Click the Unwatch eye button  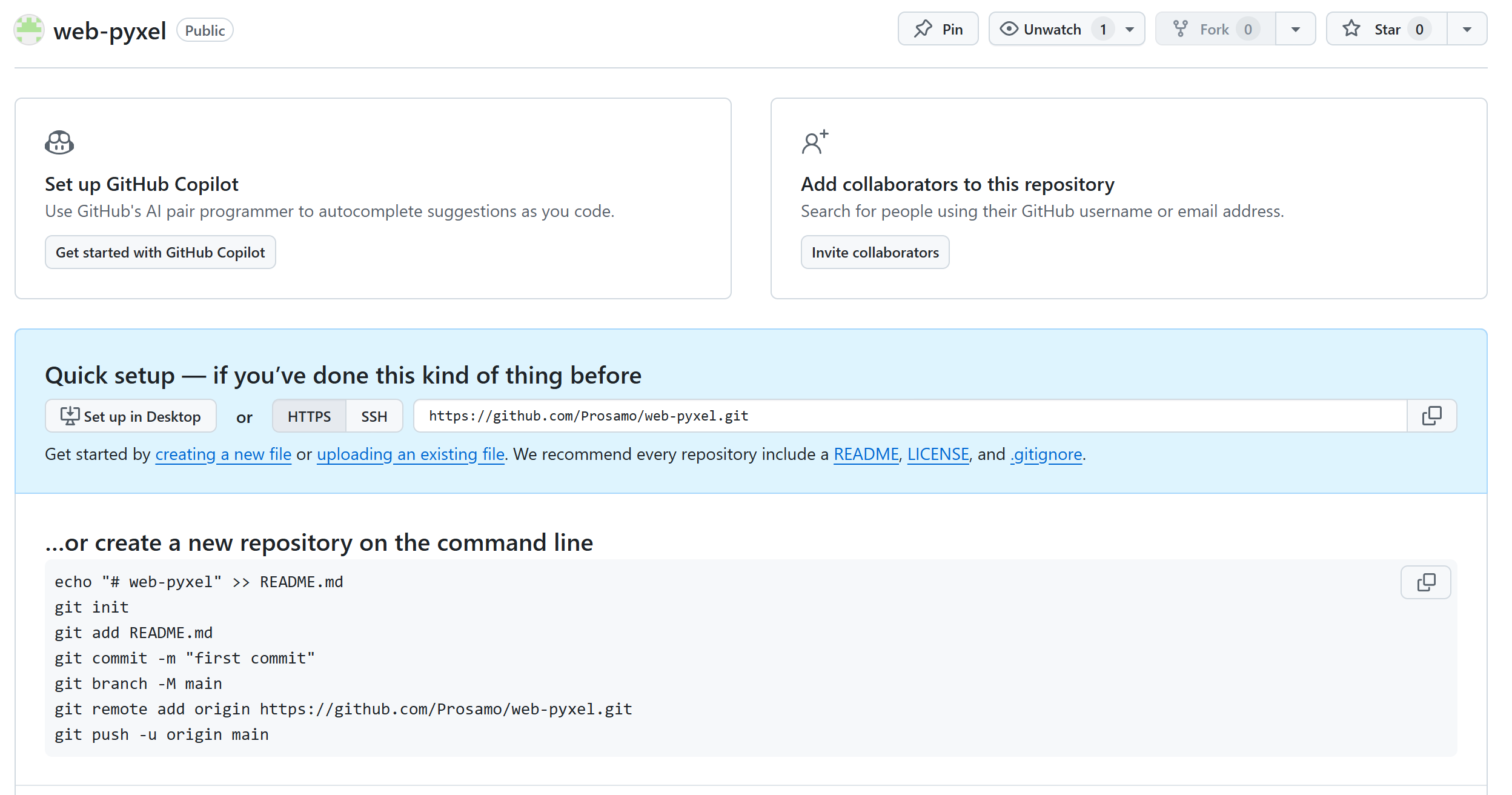pos(1051,29)
